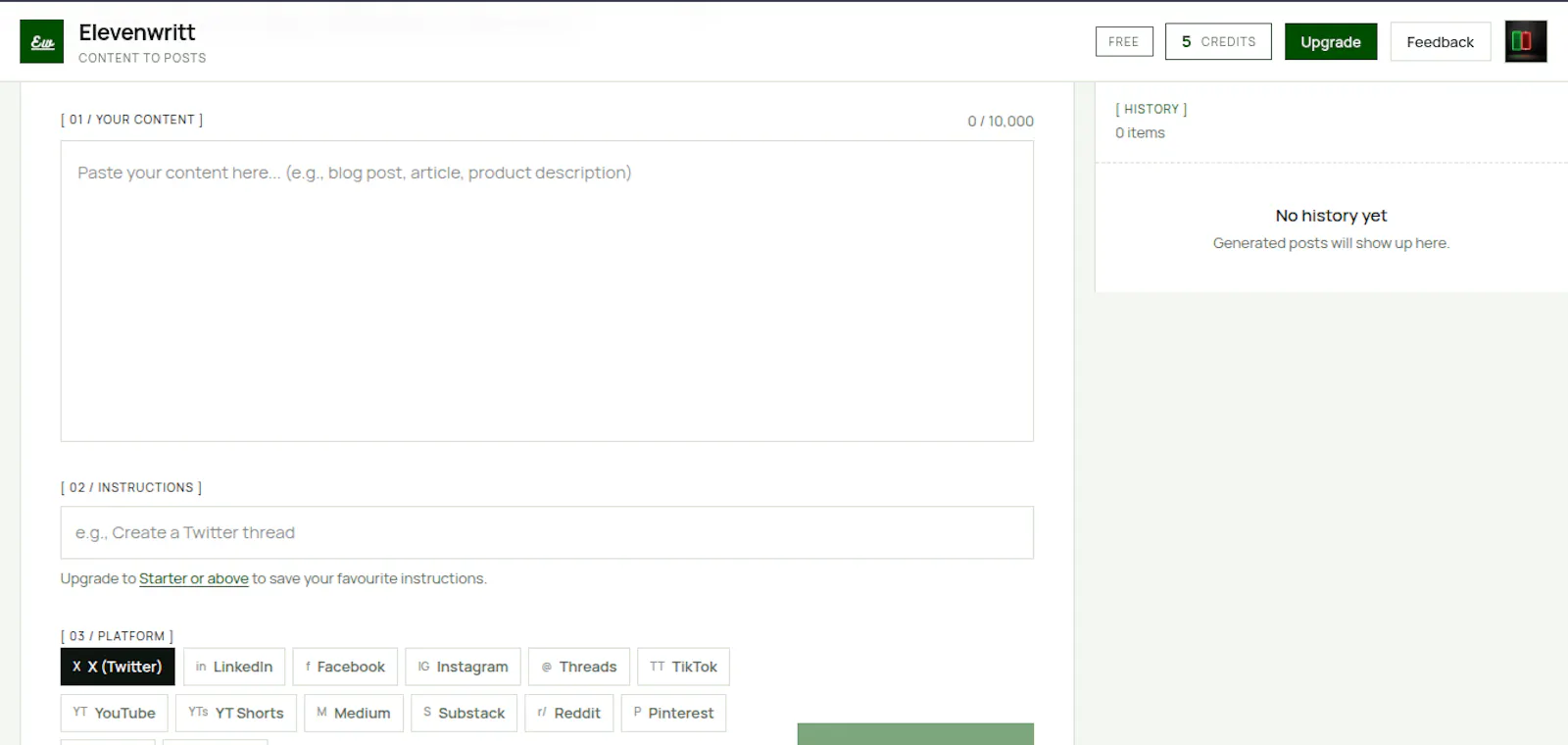Select the TikTok platform
1568x745 pixels.
point(683,667)
